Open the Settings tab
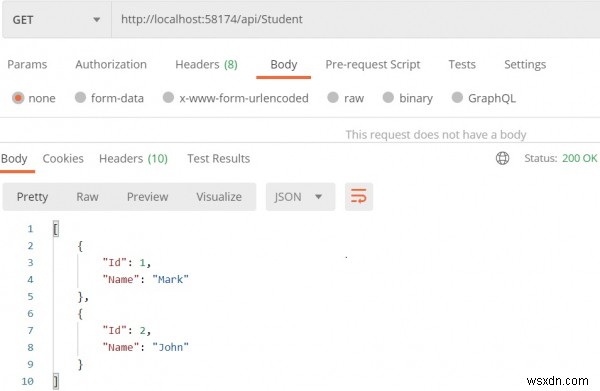The width and height of the screenshot is (600, 391). [525, 64]
